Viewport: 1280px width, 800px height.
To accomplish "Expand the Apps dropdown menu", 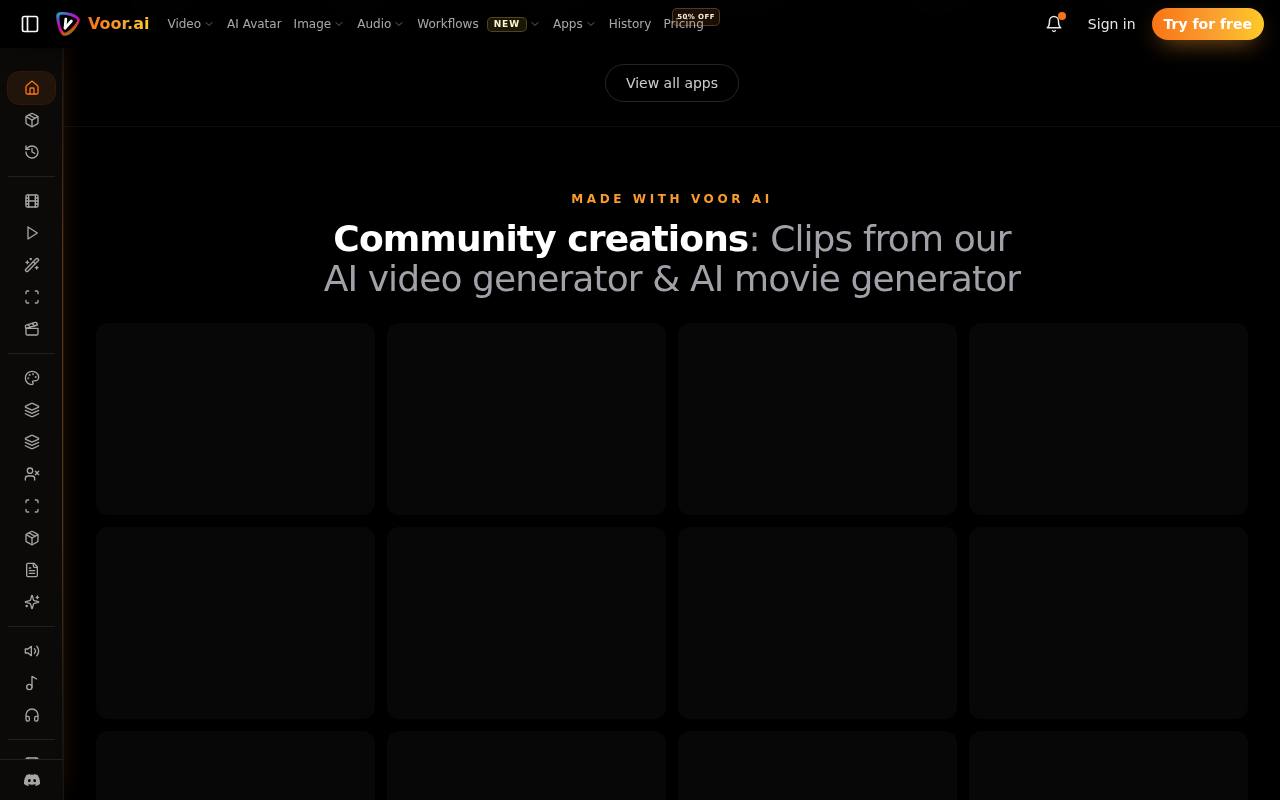I will [574, 24].
